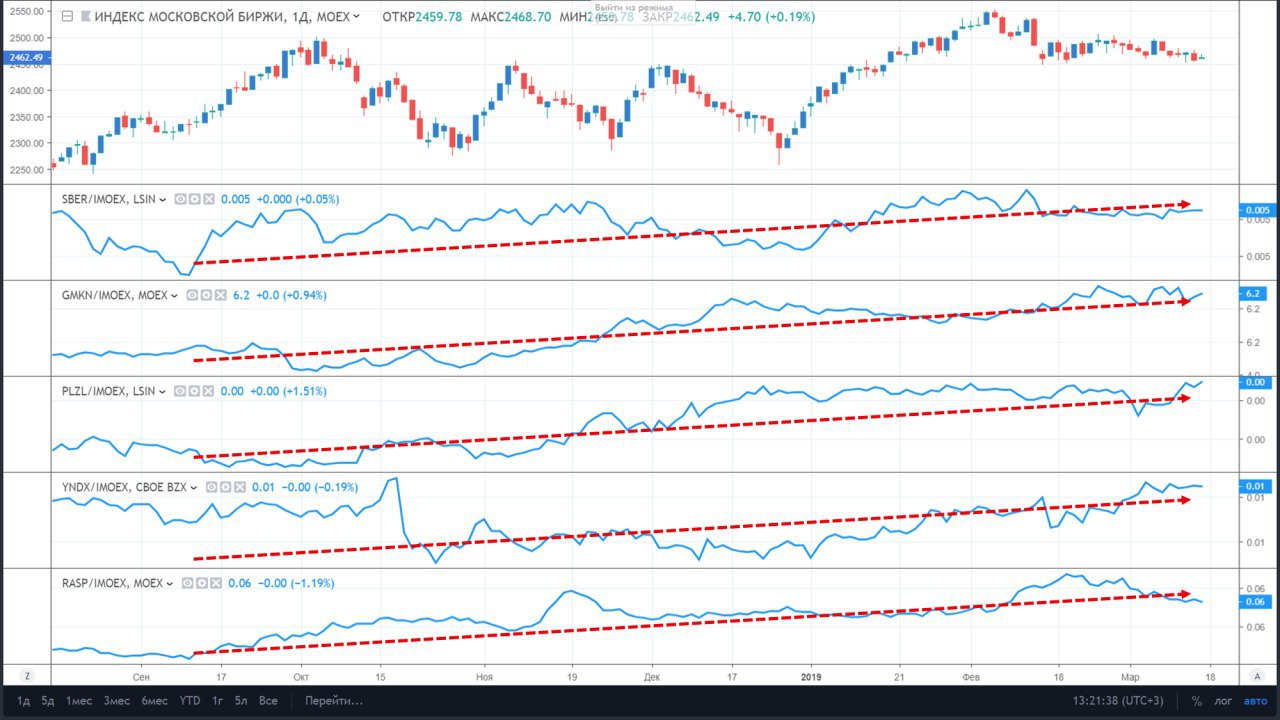Click the 2550.00 price axis label

click(26, 12)
